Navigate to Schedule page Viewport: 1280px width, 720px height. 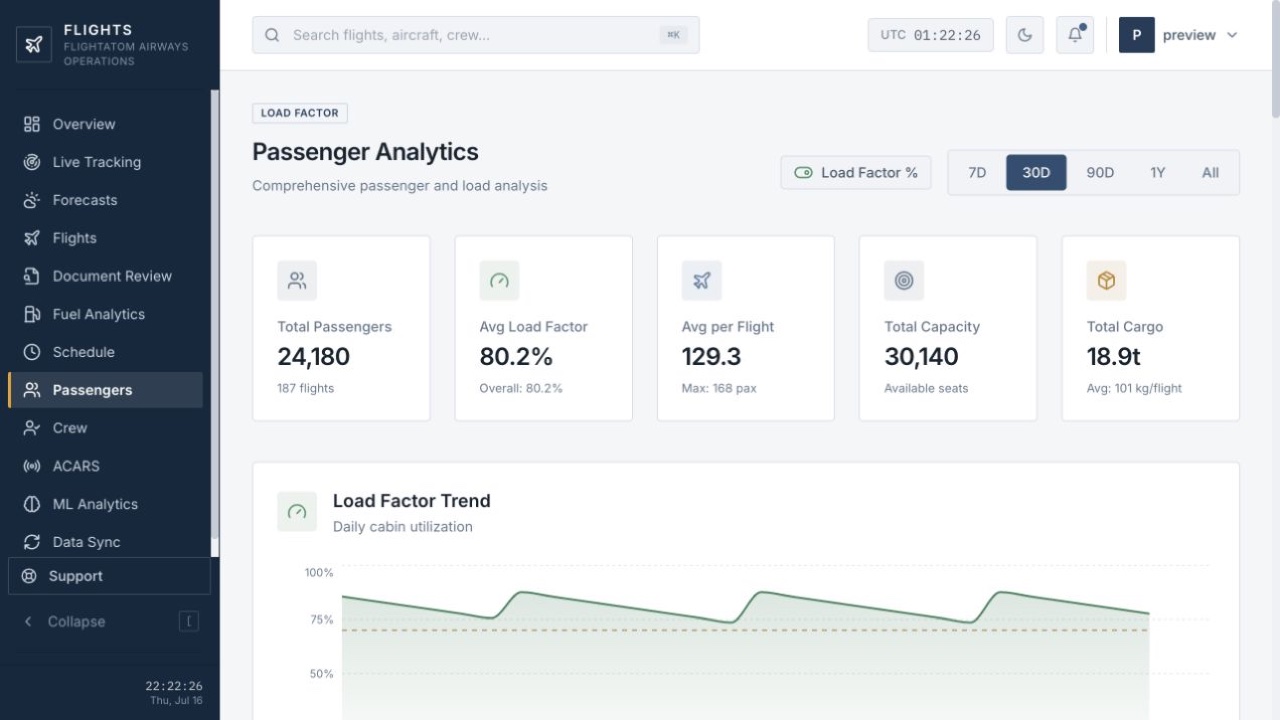(105, 352)
